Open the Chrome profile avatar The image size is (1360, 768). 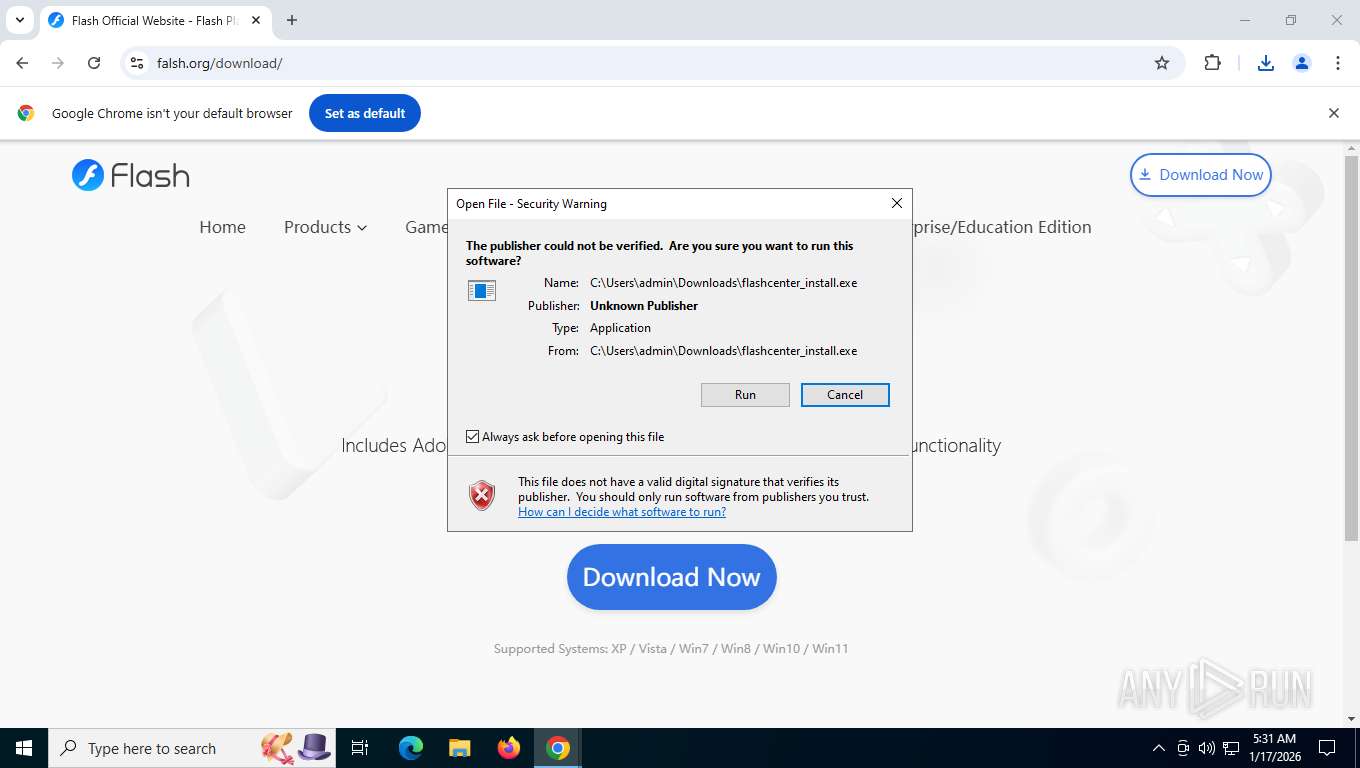(x=1302, y=63)
